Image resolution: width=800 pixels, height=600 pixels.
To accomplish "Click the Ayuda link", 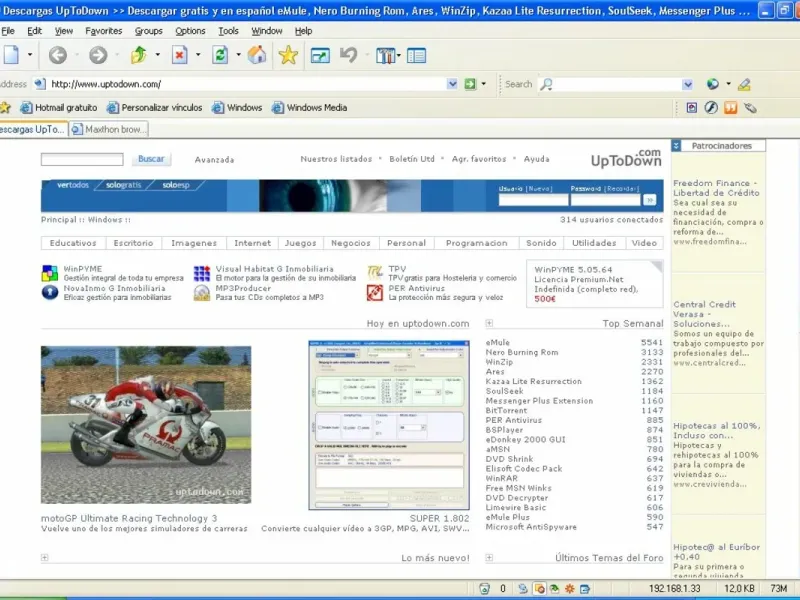I will (x=536, y=159).
